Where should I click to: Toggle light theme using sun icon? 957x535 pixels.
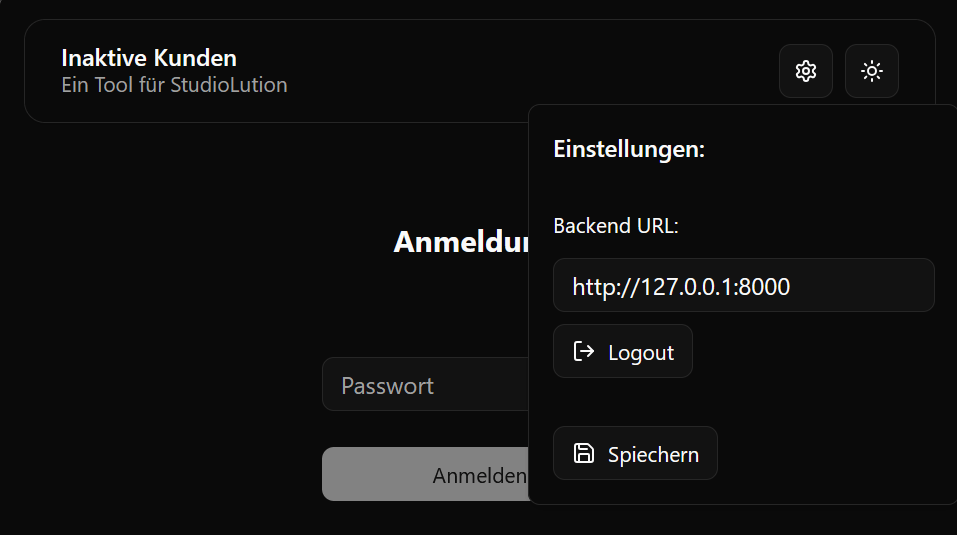tap(872, 71)
